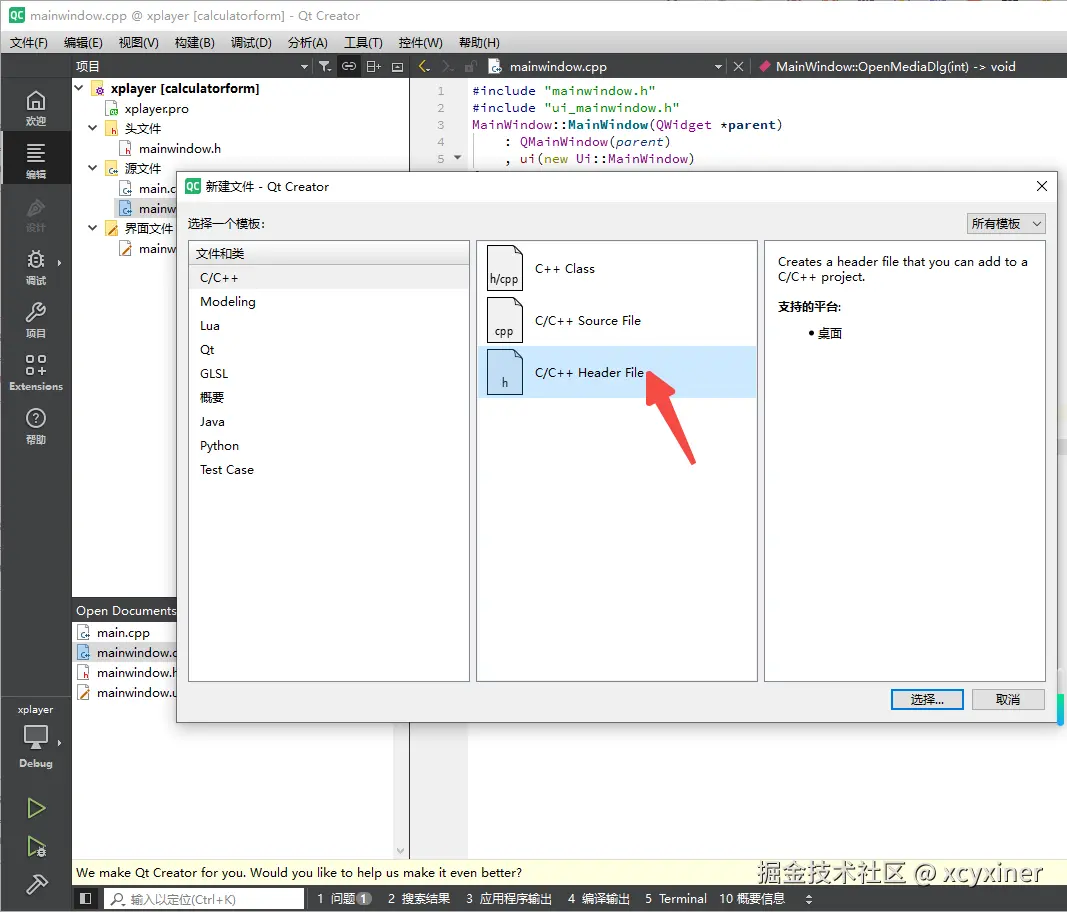This screenshot has width=1067, height=912.
Task: Open Debug mode in sidebar
Action: 35,266
